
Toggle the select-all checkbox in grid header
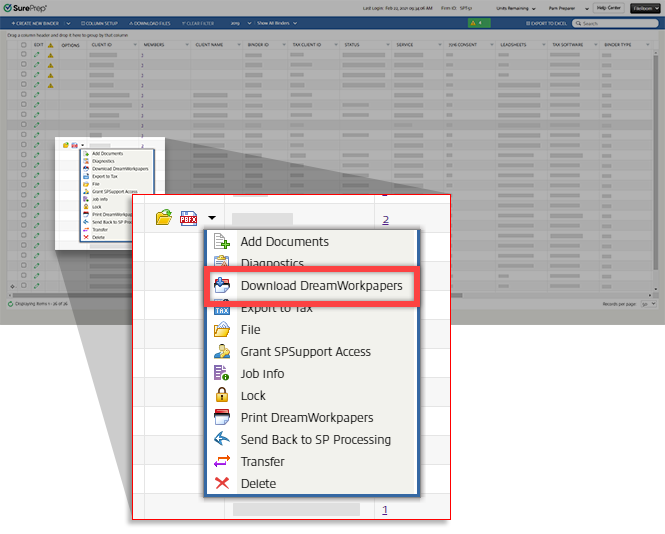point(24,45)
